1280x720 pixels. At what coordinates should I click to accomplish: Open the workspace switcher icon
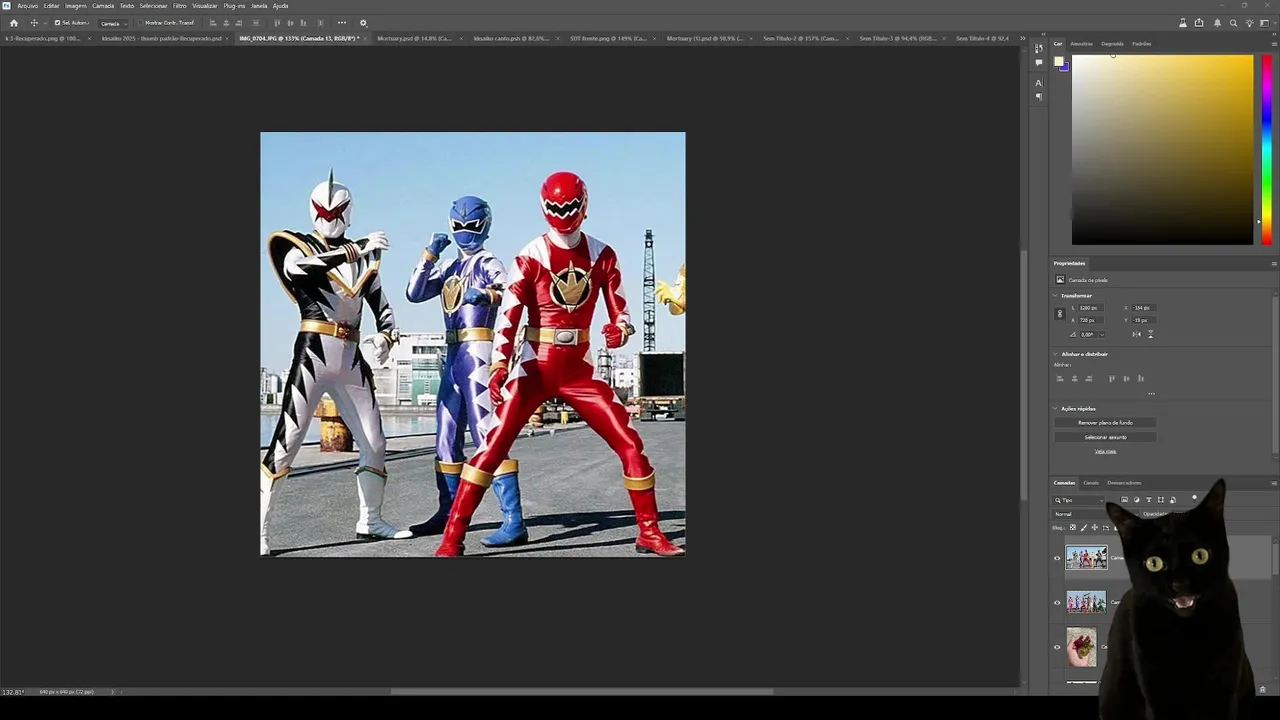(x=1264, y=23)
